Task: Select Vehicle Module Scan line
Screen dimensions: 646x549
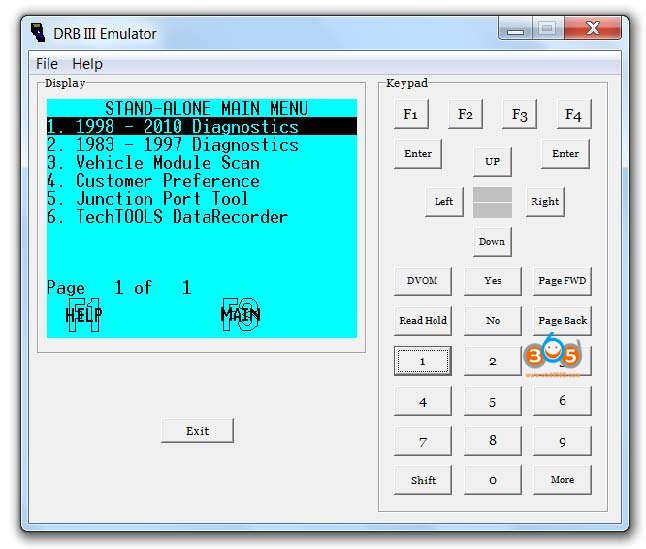Action: point(153,163)
